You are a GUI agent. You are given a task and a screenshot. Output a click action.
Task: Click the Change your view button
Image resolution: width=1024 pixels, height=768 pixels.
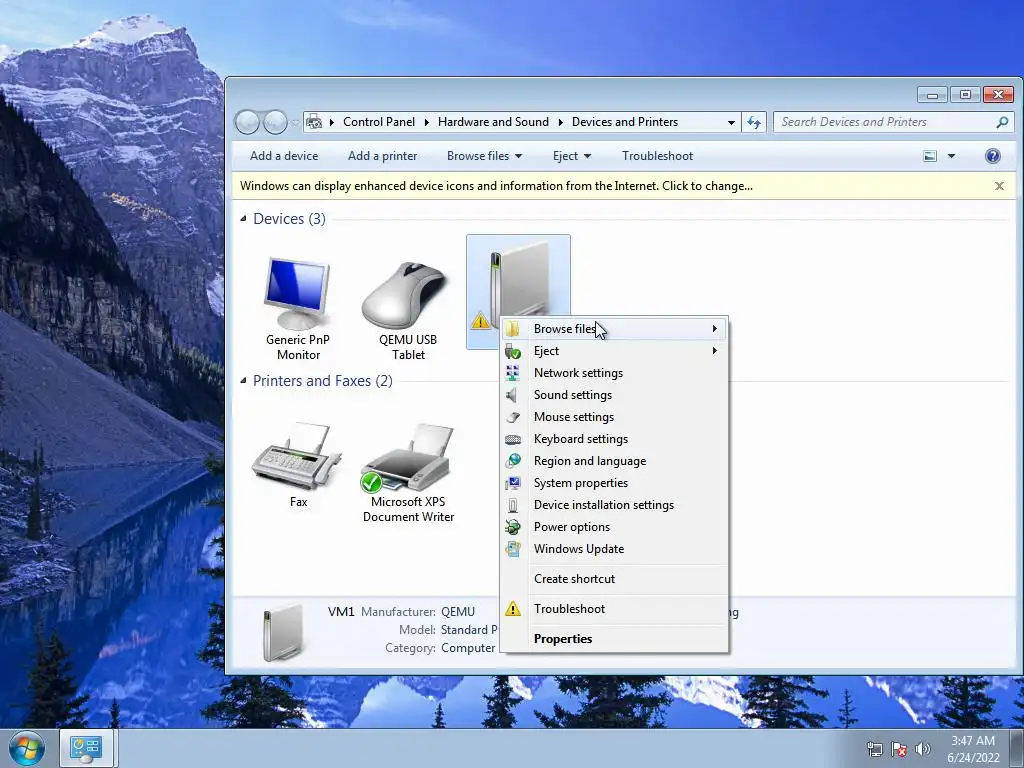tap(930, 156)
